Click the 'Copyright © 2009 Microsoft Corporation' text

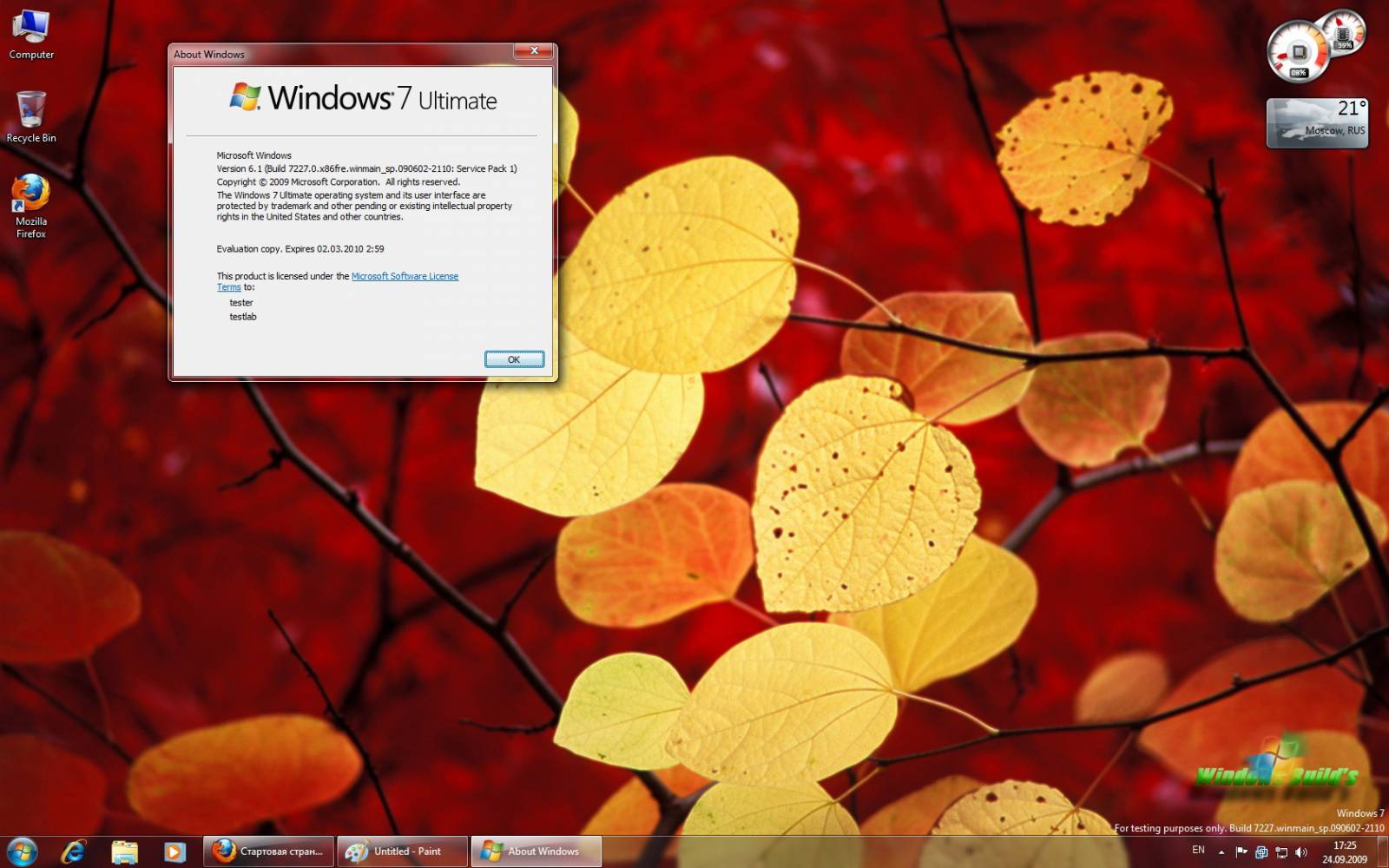339,182
